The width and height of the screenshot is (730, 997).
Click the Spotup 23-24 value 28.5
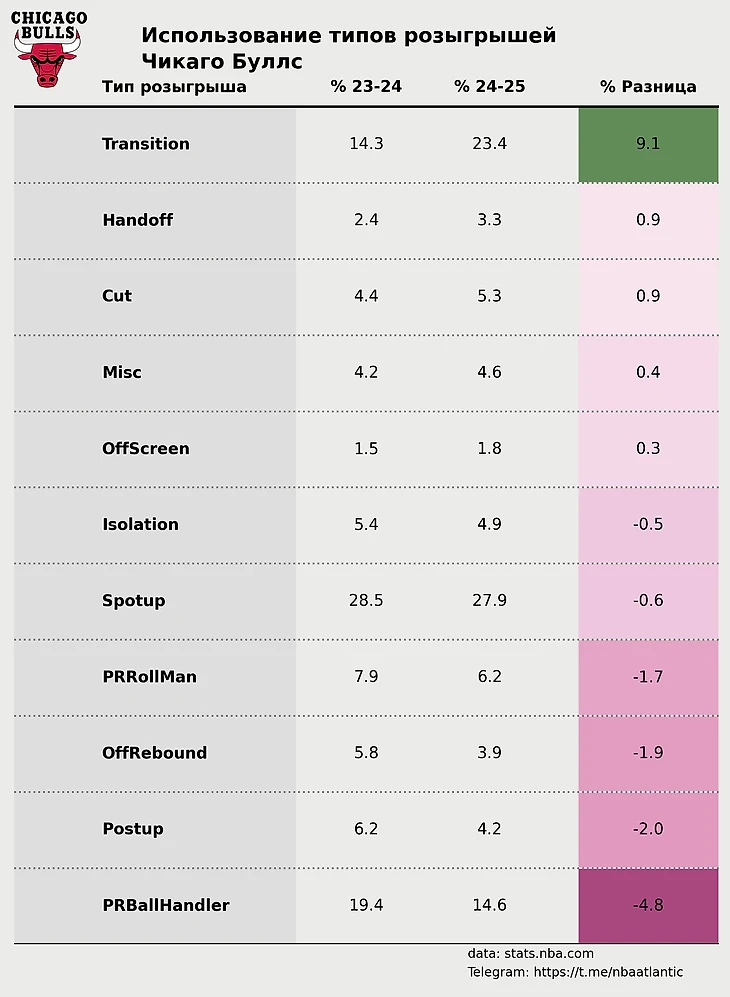point(366,601)
